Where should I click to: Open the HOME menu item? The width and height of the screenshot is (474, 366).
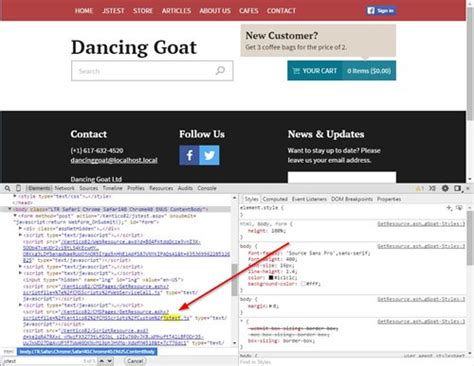pos(84,11)
